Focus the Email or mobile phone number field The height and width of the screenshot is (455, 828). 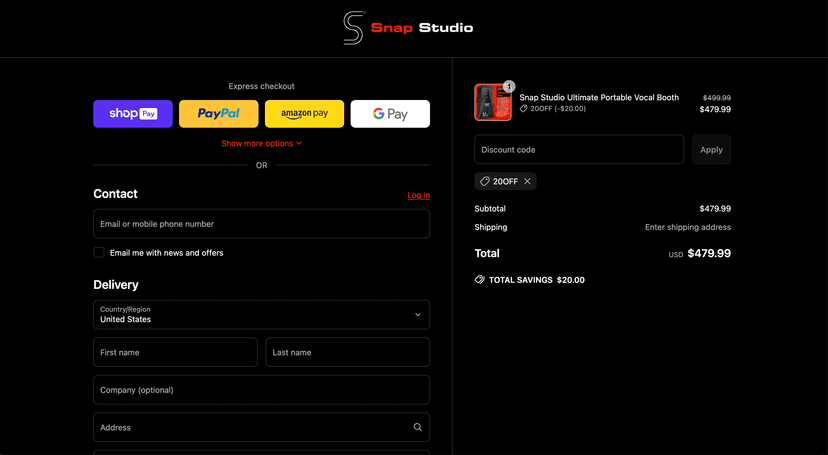[x=261, y=224]
